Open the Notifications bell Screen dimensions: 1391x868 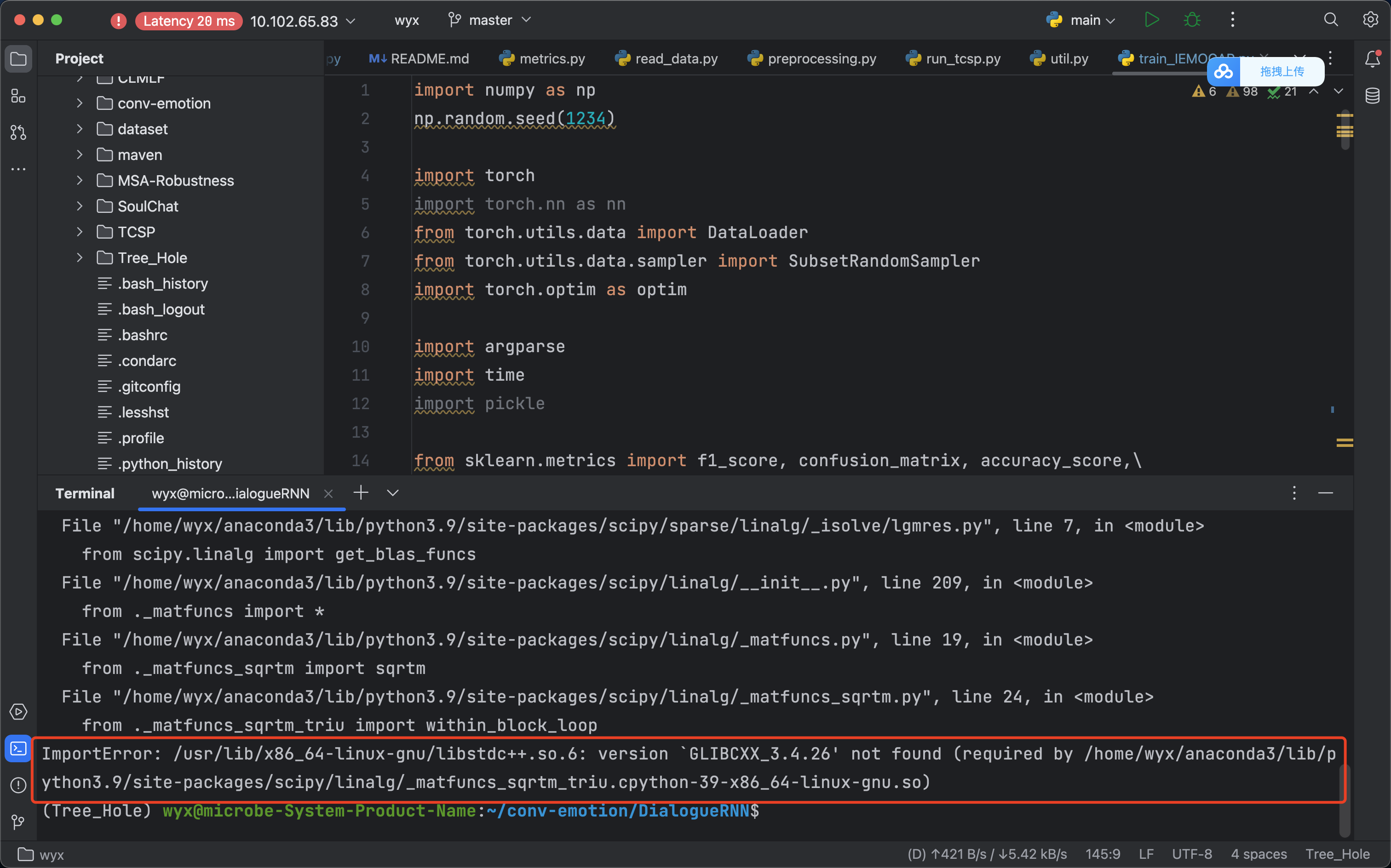click(x=1373, y=58)
